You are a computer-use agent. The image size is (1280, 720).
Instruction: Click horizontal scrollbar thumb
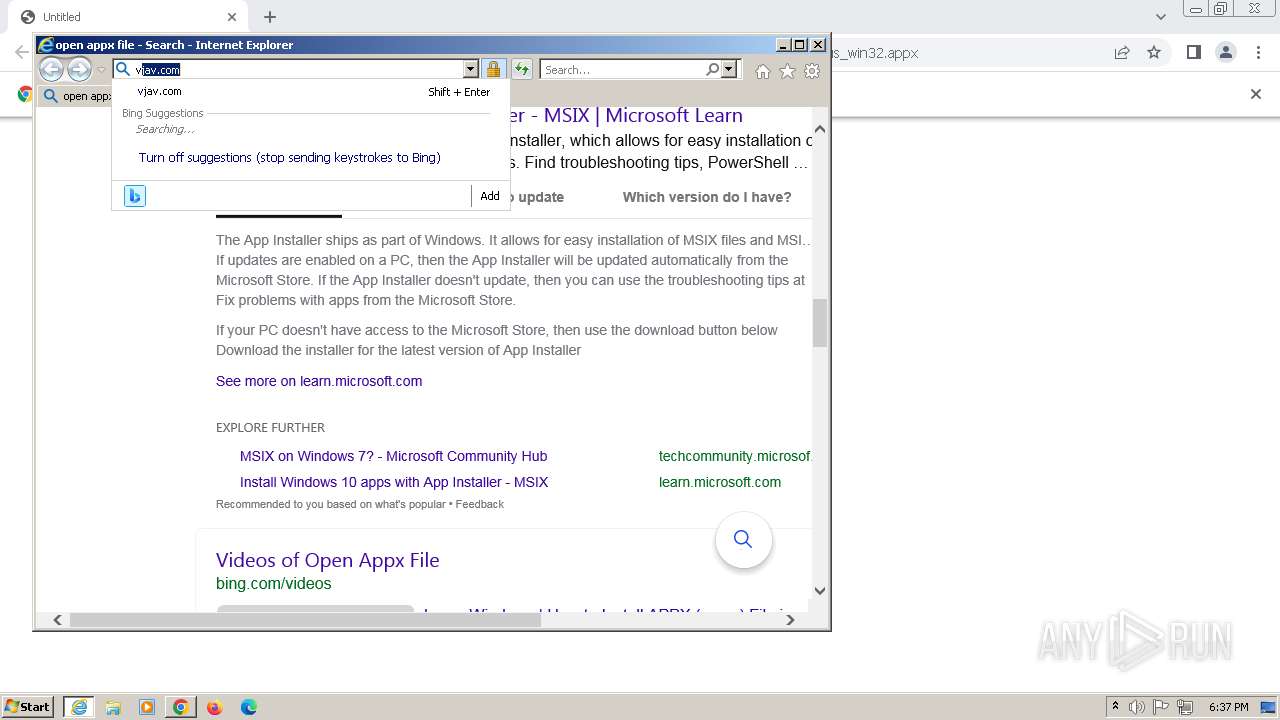pyautogui.click(x=305, y=620)
